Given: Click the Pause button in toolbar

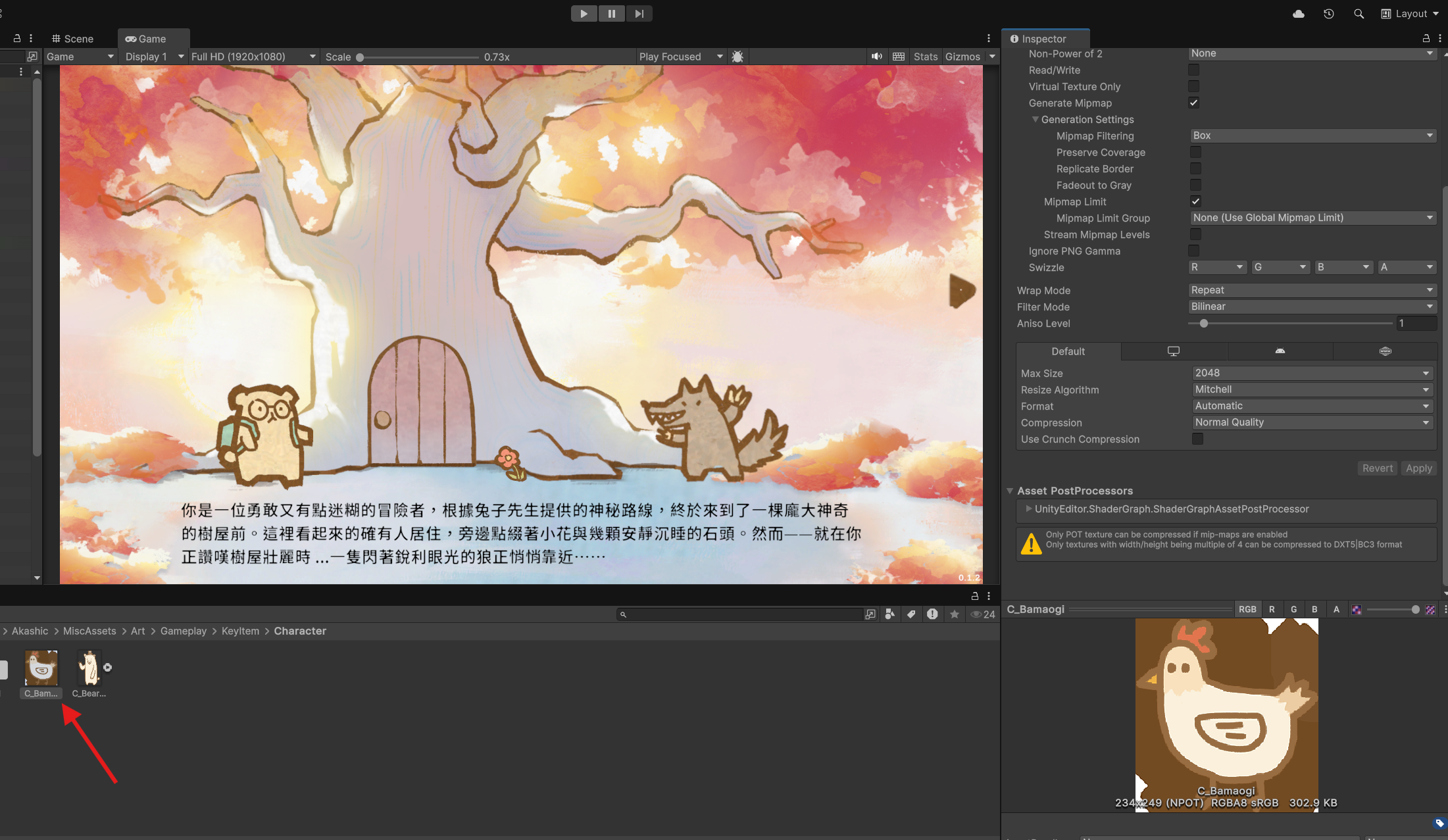Looking at the screenshot, I should coord(611,14).
